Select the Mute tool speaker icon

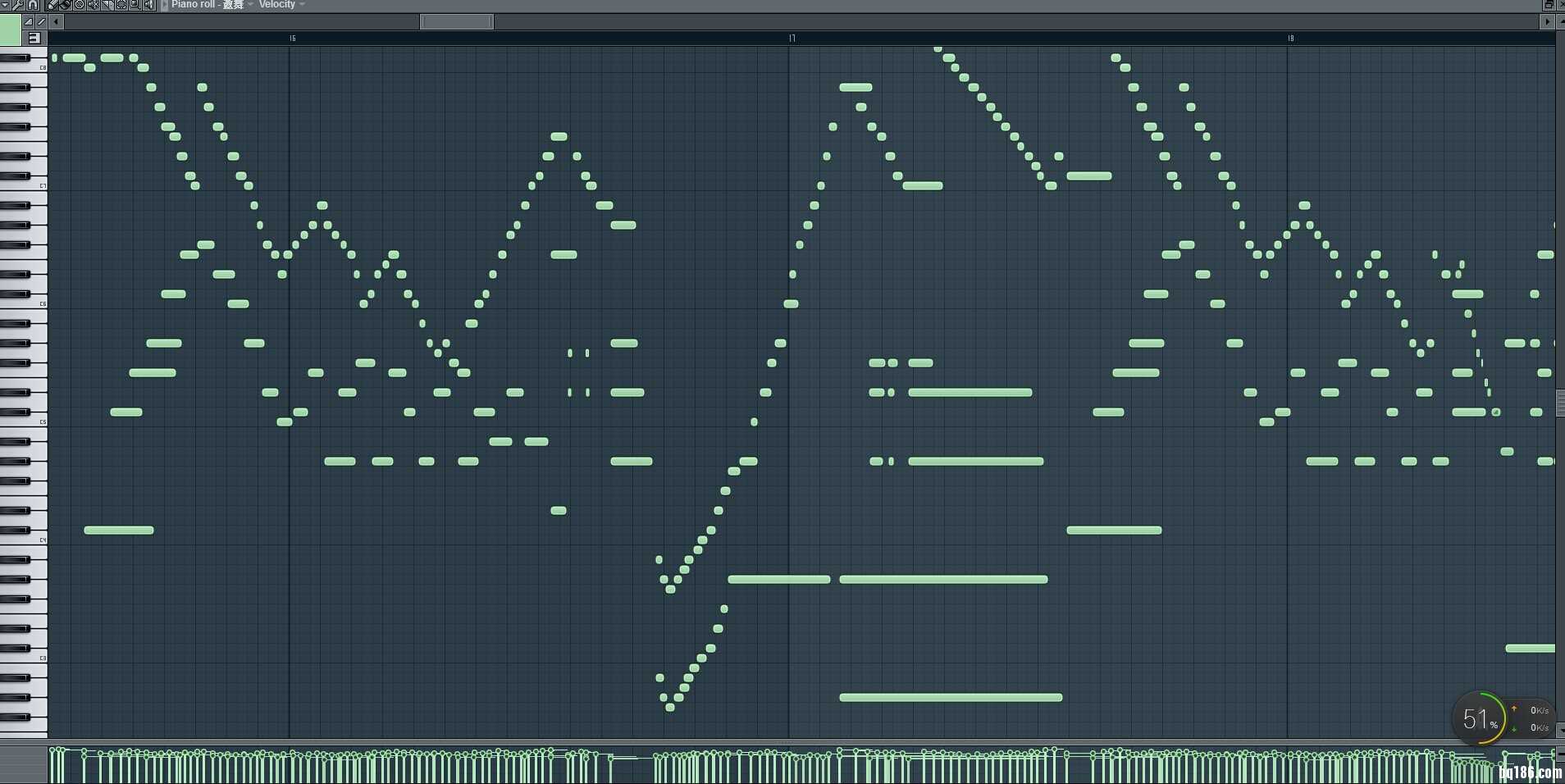coord(94,4)
